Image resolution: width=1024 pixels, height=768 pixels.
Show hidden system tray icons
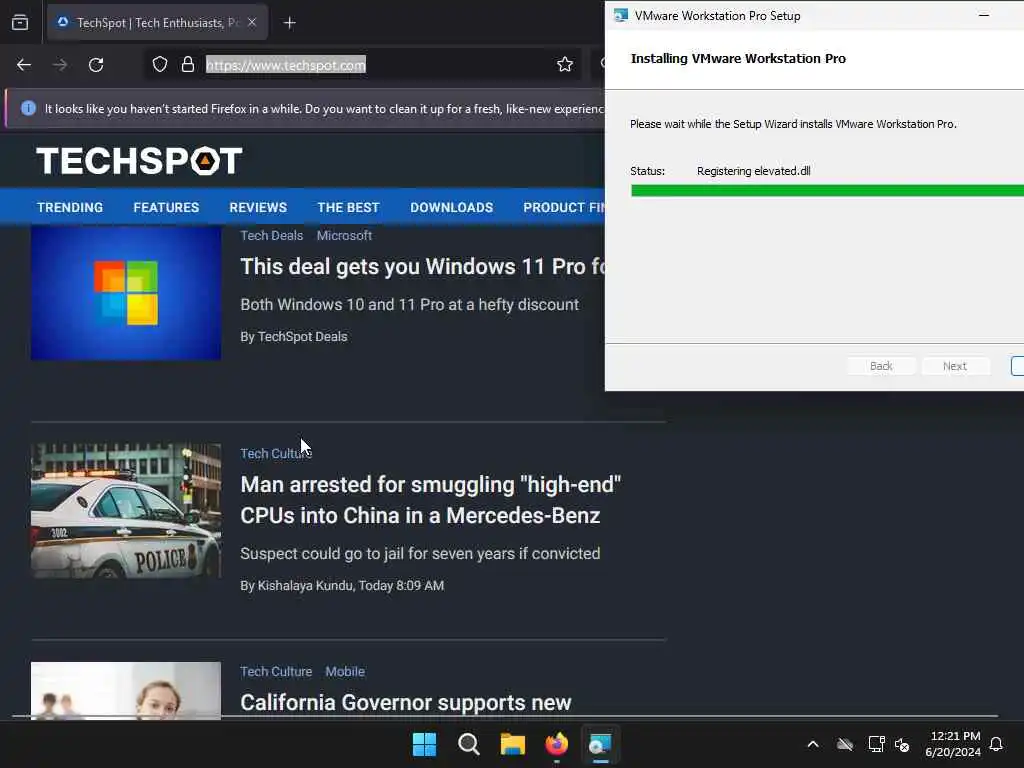[813, 744]
